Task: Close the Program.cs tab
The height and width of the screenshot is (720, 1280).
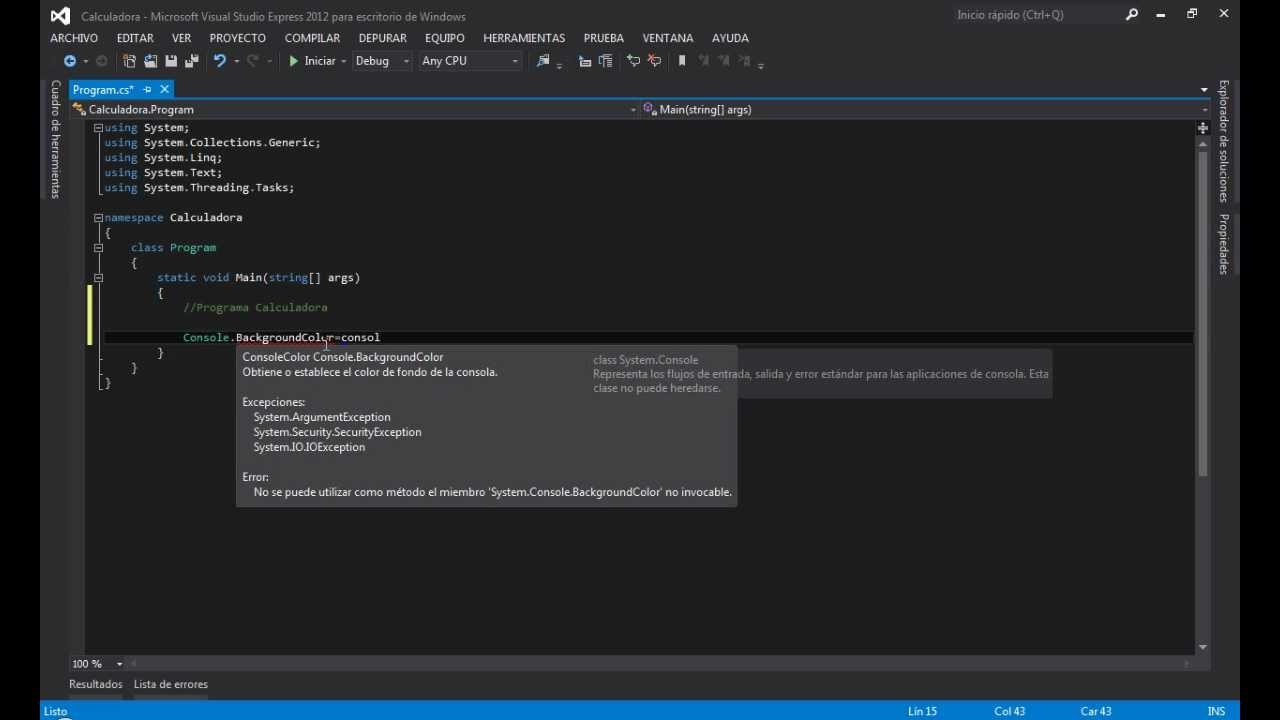Action: (165, 90)
